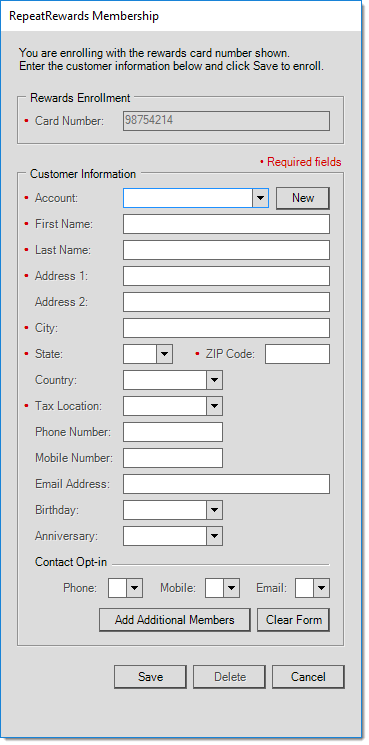Image resolution: width=369 pixels, height=745 pixels.
Task: Click the ZIP Code input field
Action: pos(297,354)
